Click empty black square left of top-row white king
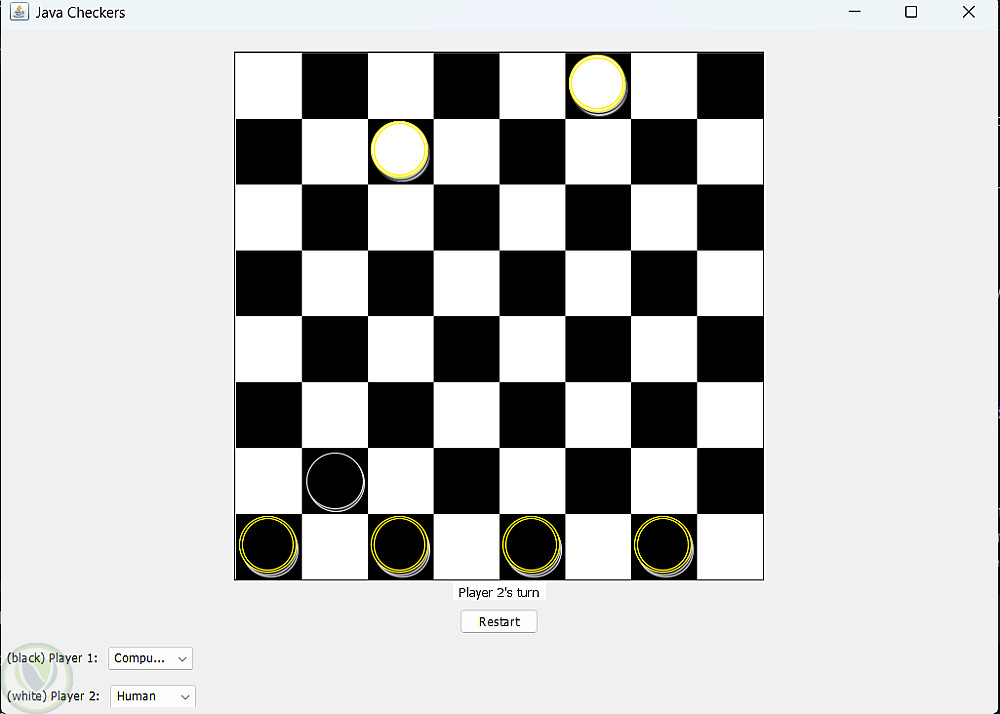Screen dimensions: 1000x714 (466, 85)
